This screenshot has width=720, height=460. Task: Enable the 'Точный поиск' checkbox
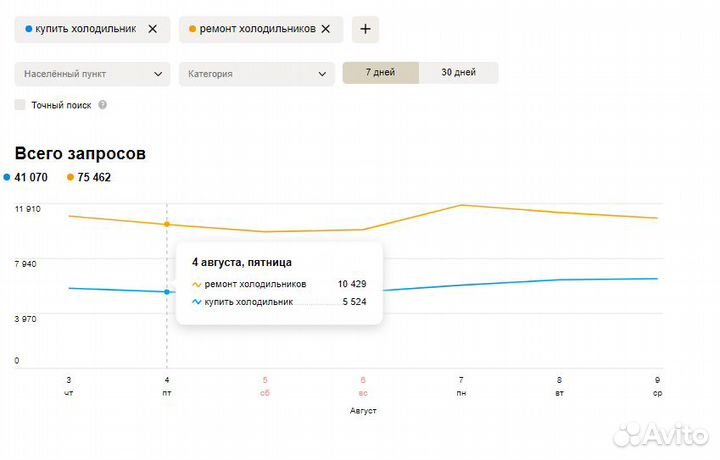21,105
